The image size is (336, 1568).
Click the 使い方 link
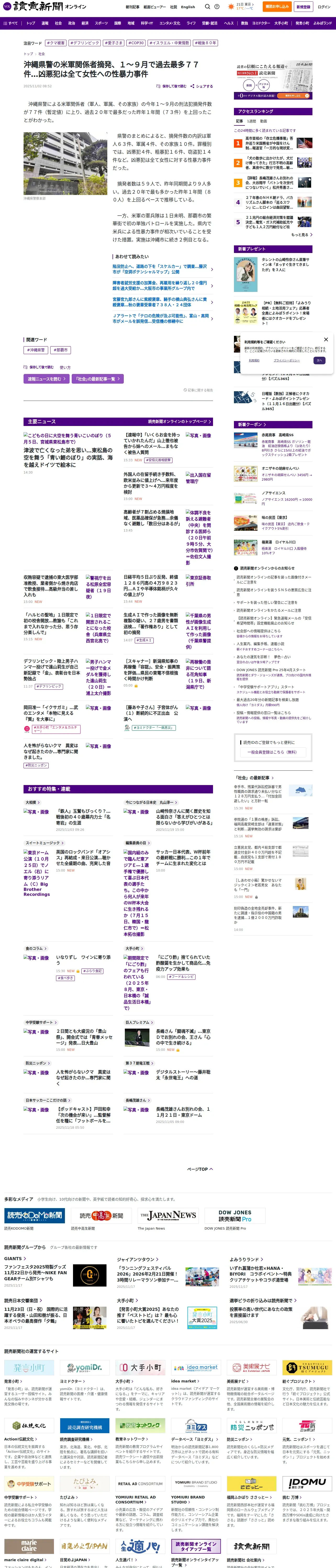tap(65, 368)
